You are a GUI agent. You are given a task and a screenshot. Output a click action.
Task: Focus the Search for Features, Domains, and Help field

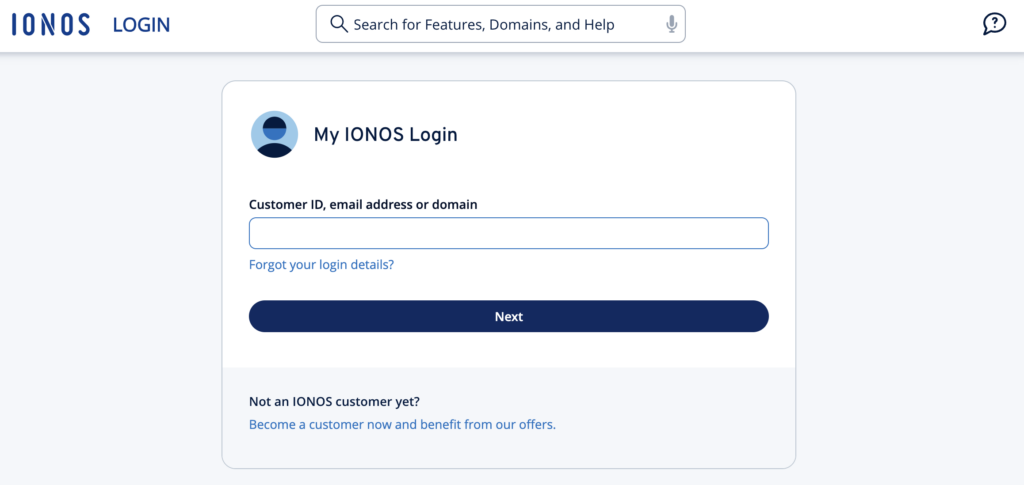[x=500, y=24]
